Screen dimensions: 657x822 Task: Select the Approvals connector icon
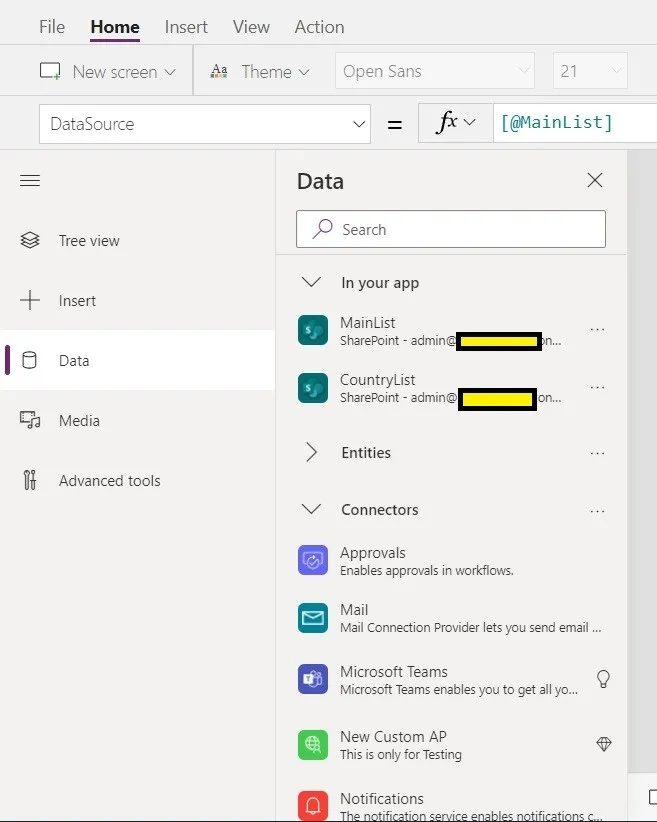(313, 561)
